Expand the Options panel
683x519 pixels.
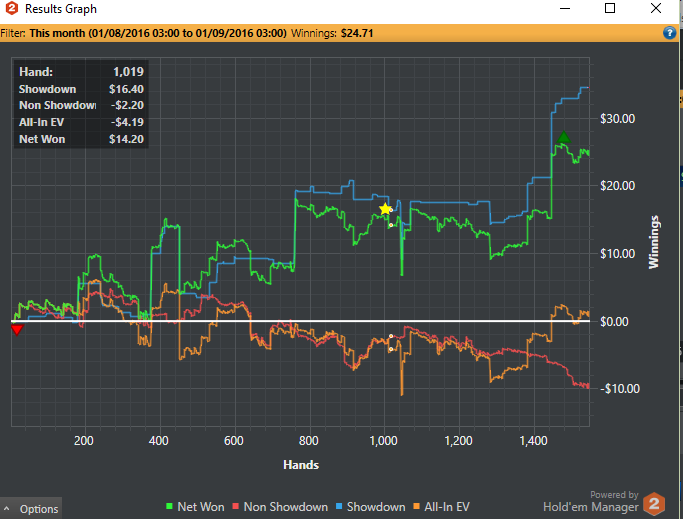31,509
